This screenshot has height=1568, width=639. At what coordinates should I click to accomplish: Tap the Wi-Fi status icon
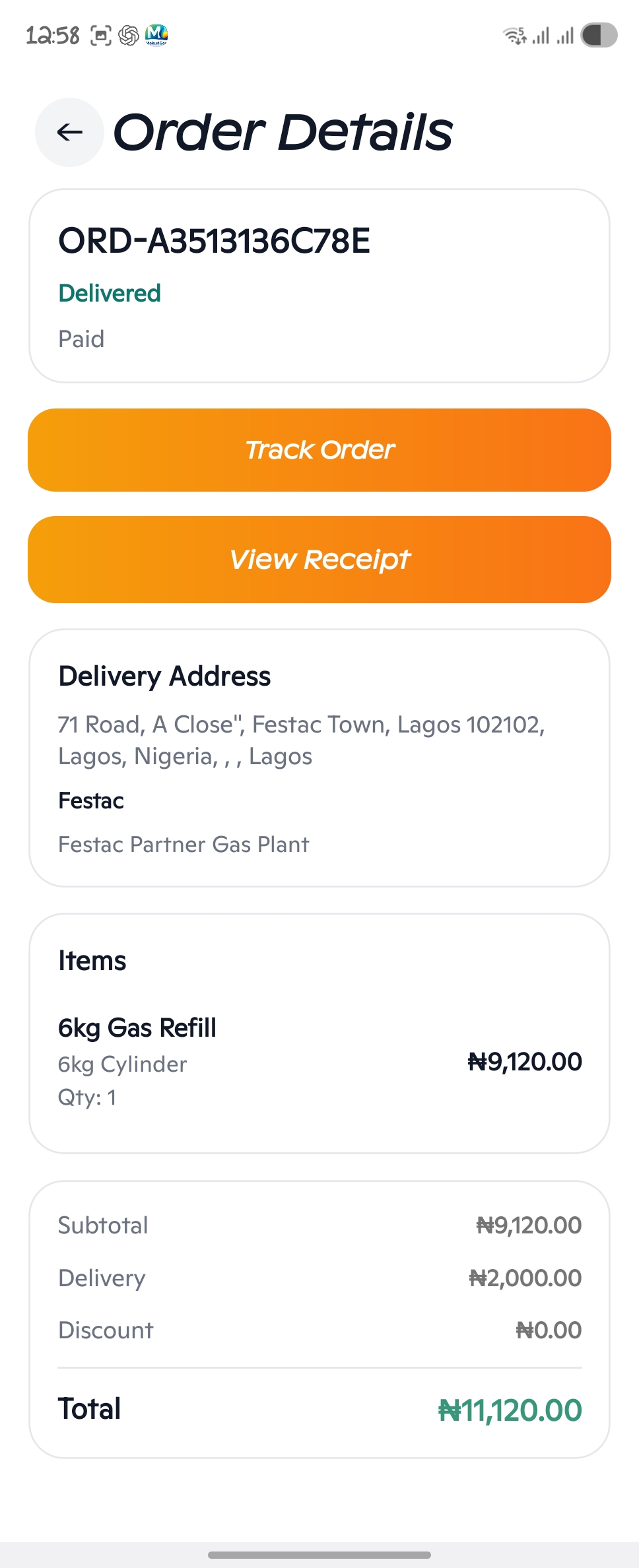click(x=515, y=35)
